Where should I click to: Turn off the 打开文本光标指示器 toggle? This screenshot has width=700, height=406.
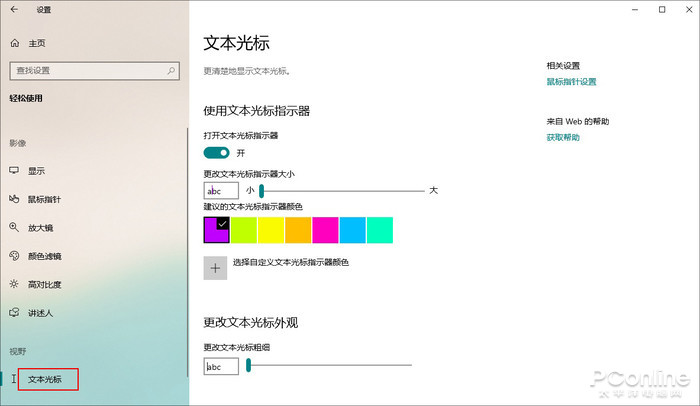(x=216, y=153)
